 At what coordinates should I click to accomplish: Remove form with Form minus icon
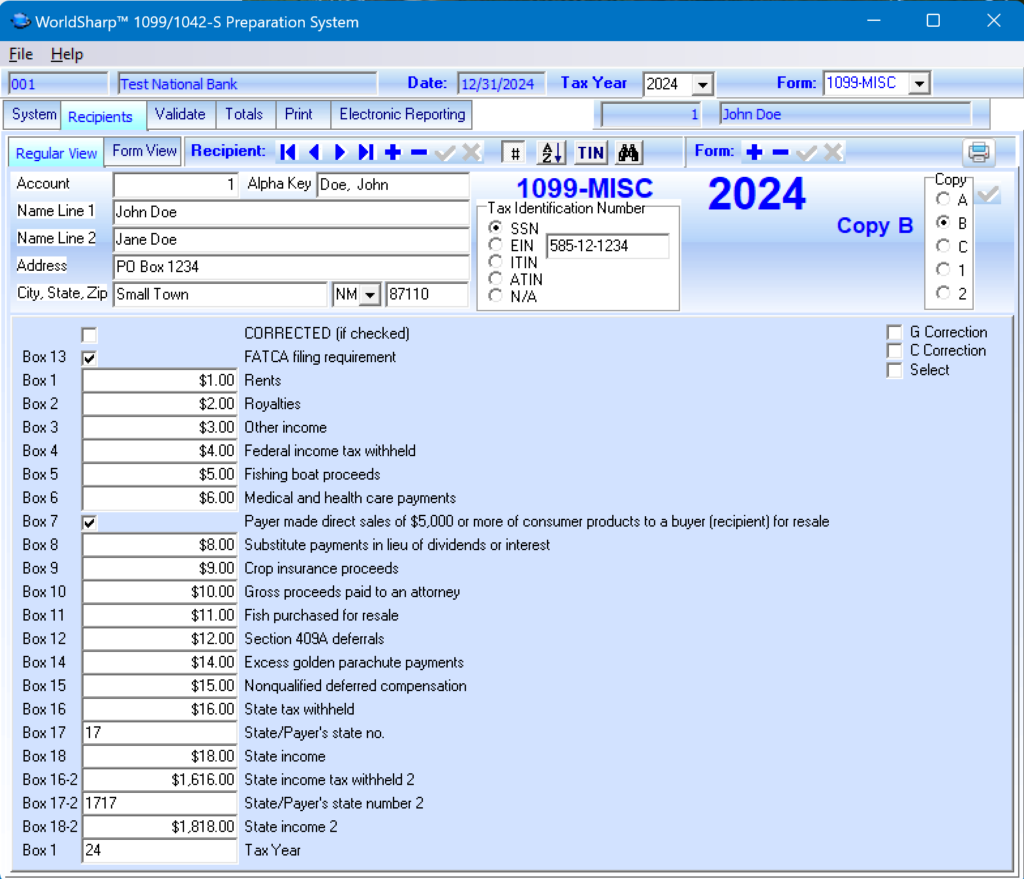[x=780, y=152]
